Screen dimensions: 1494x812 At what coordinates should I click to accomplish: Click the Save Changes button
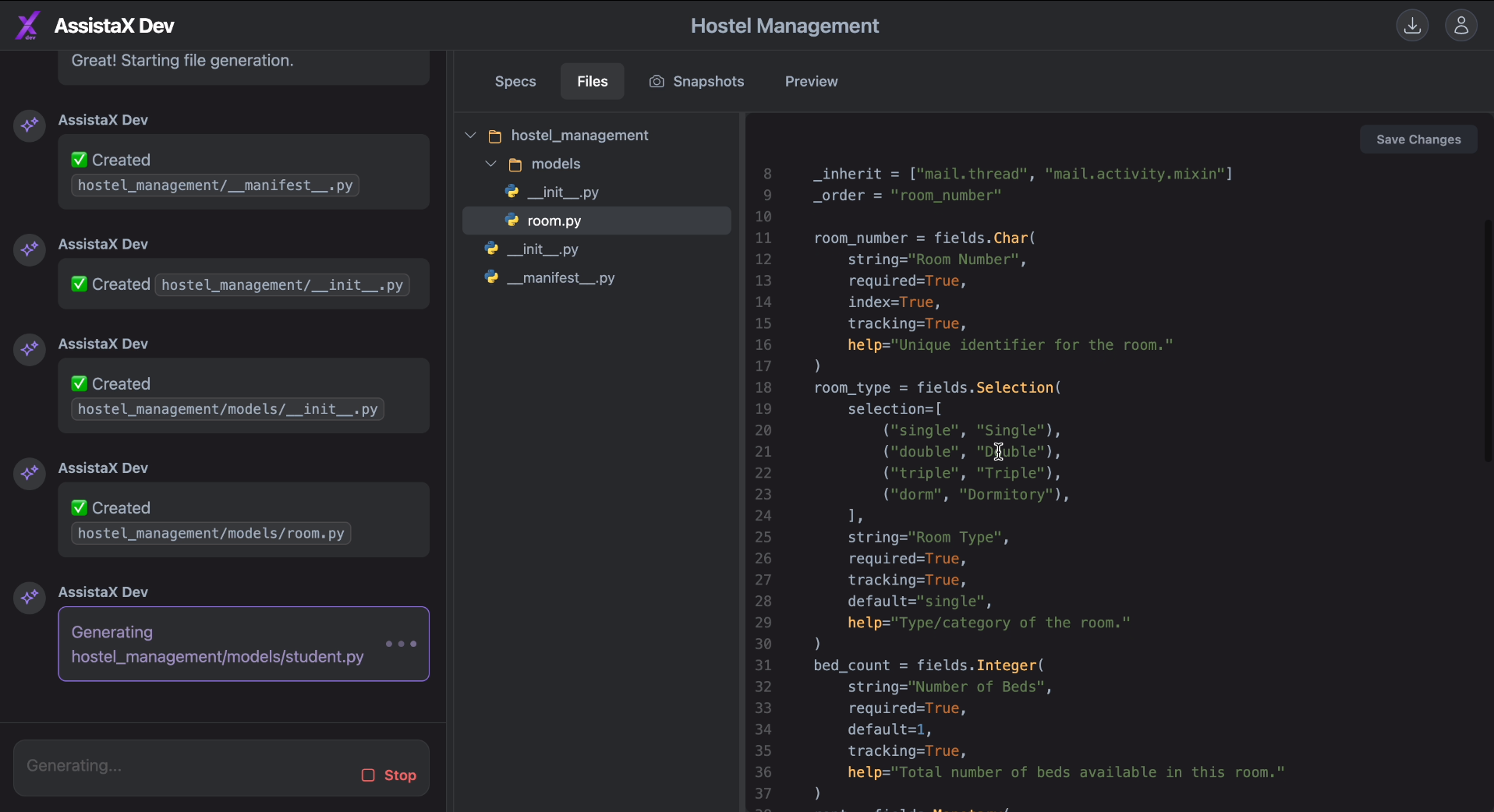(x=1418, y=139)
